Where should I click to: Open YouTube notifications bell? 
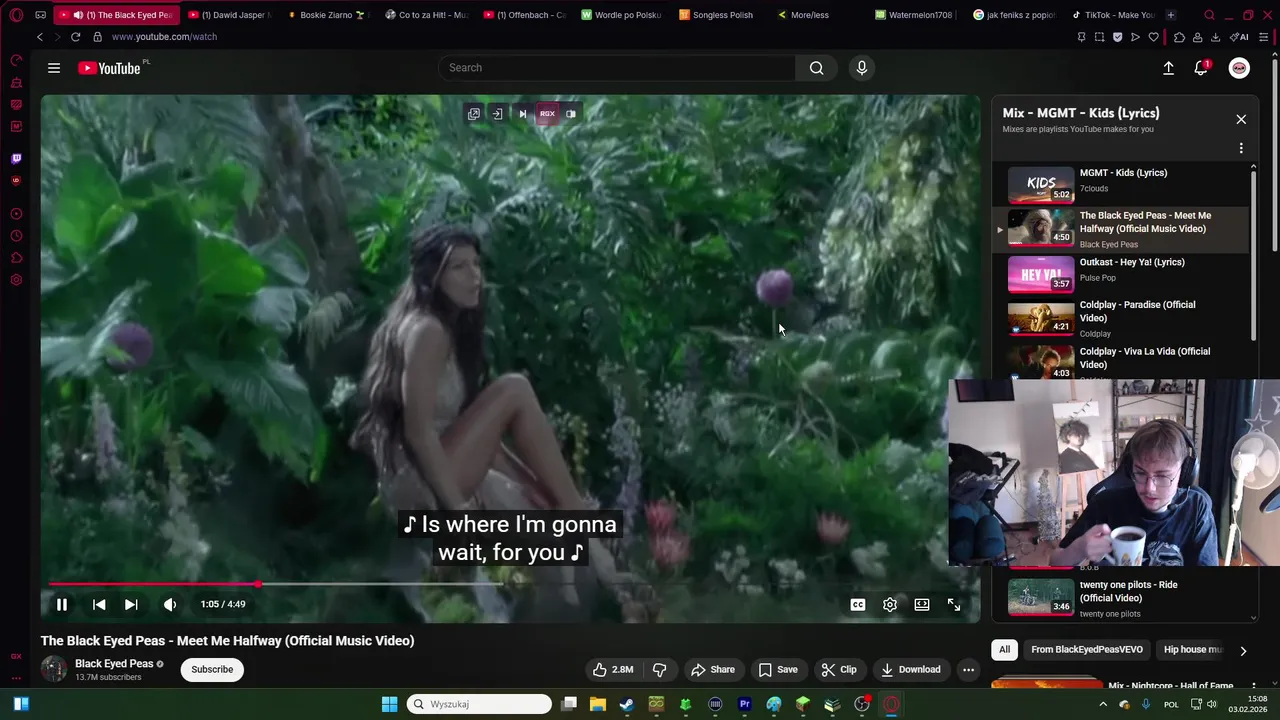[1201, 67]
